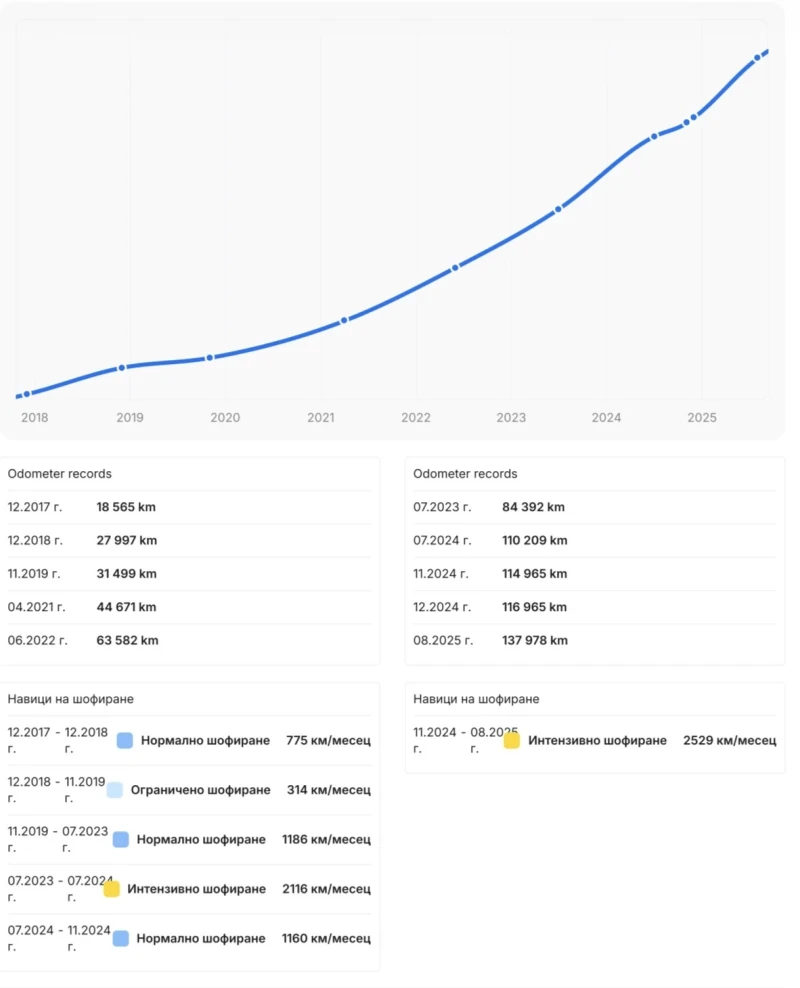This screenshot has height=988, width=800.
Task: Click the yellow swatch for 11.2024 - 08.2025
Action: [x=511, y=741]
